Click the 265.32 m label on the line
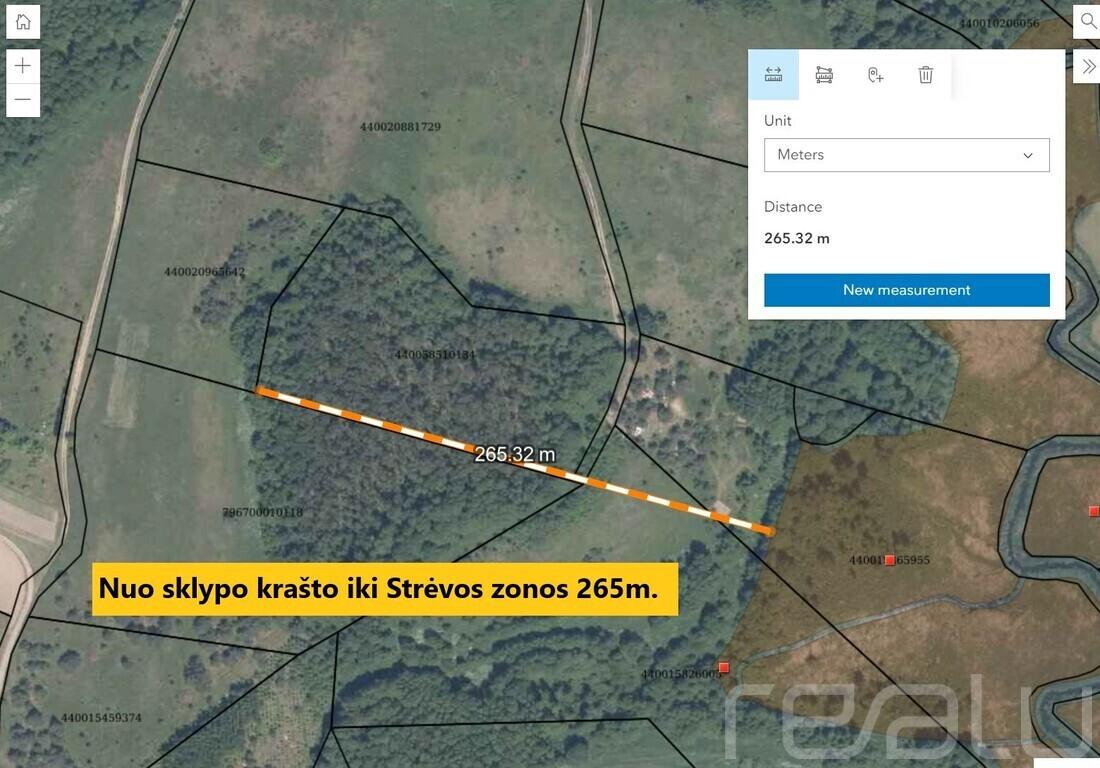1100x768 pixels. click(515, 454)
